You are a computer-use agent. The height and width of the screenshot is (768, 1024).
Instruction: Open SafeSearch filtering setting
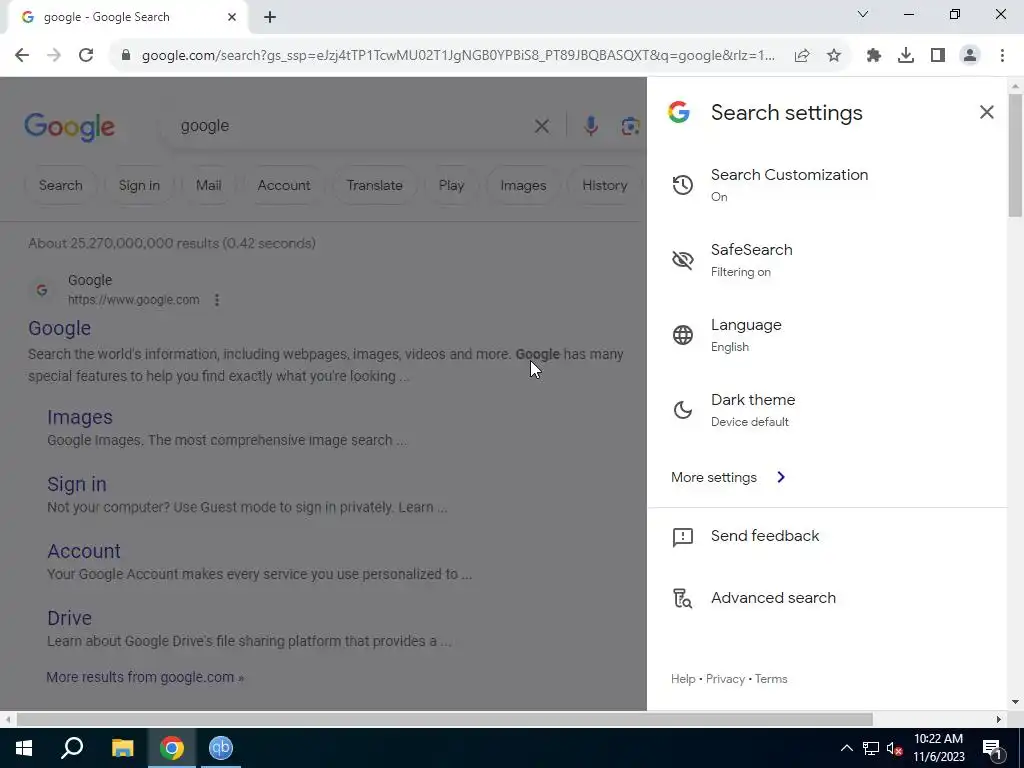click(827, 260)
